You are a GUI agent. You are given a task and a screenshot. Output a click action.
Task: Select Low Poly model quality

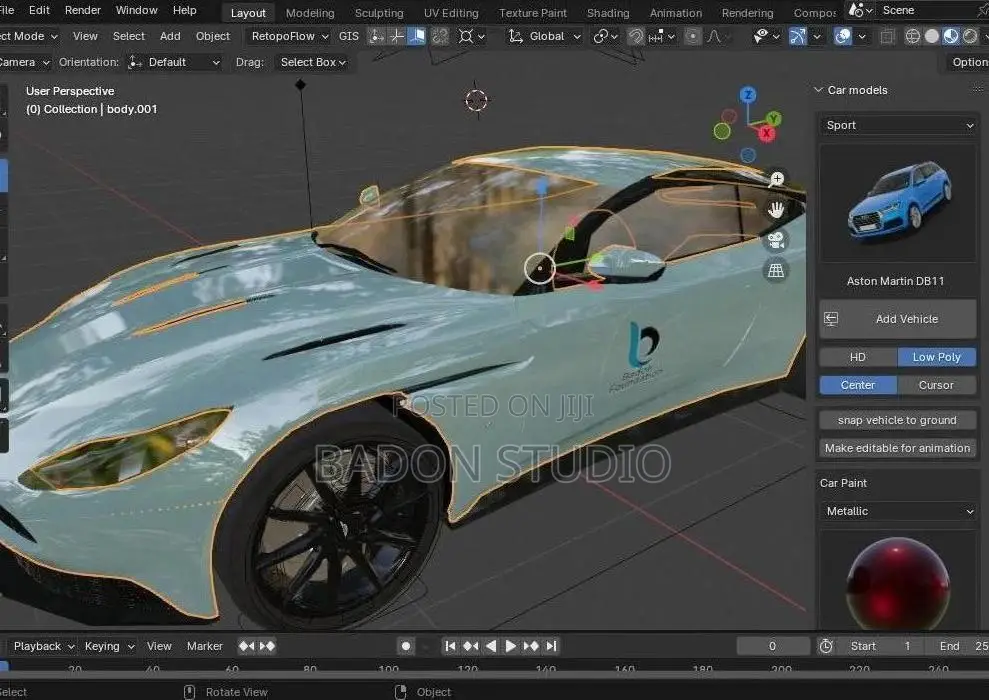click(937, 357)
